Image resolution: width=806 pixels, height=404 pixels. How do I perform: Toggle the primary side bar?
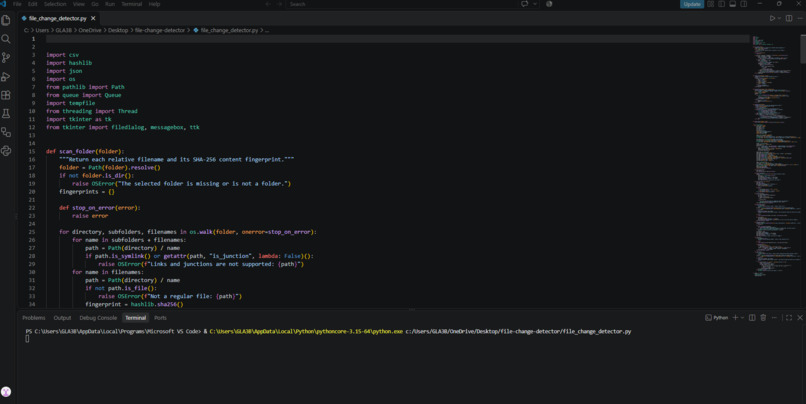tap(722, 4)
